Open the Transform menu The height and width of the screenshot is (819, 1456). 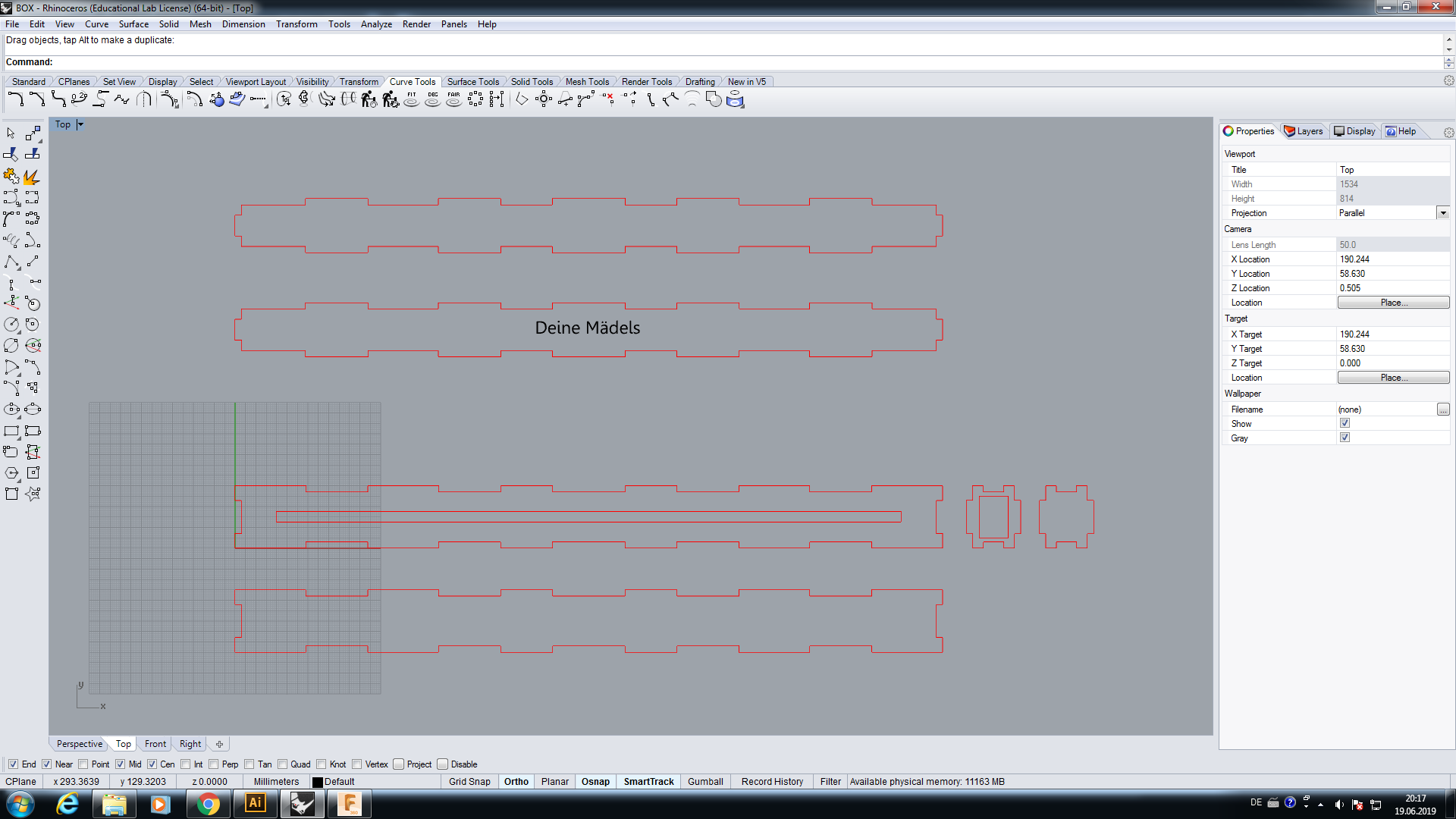[296, 24]
